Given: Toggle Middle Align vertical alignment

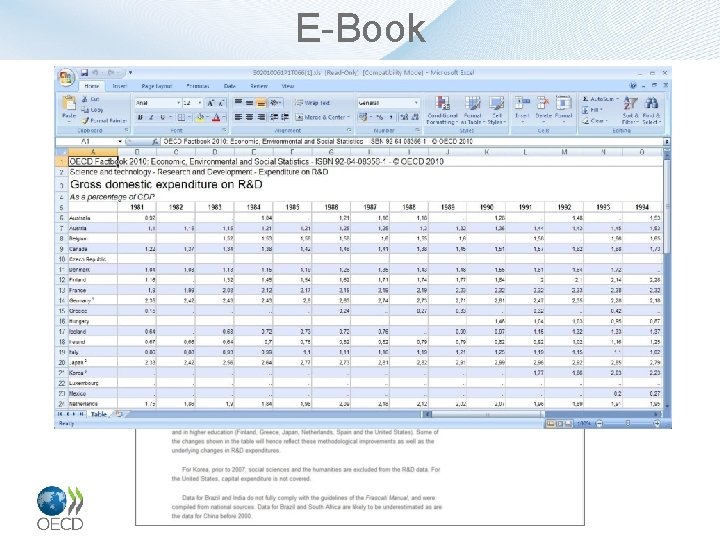Looking at the screenshot, I should tap(249, 103).
